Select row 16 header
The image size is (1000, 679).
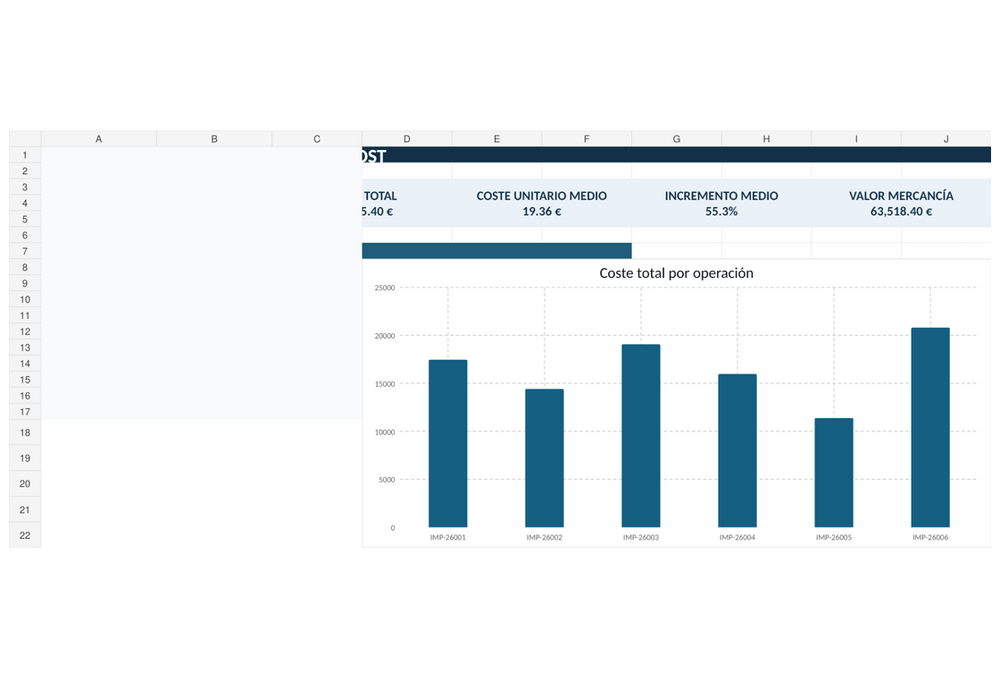(25, 395)
